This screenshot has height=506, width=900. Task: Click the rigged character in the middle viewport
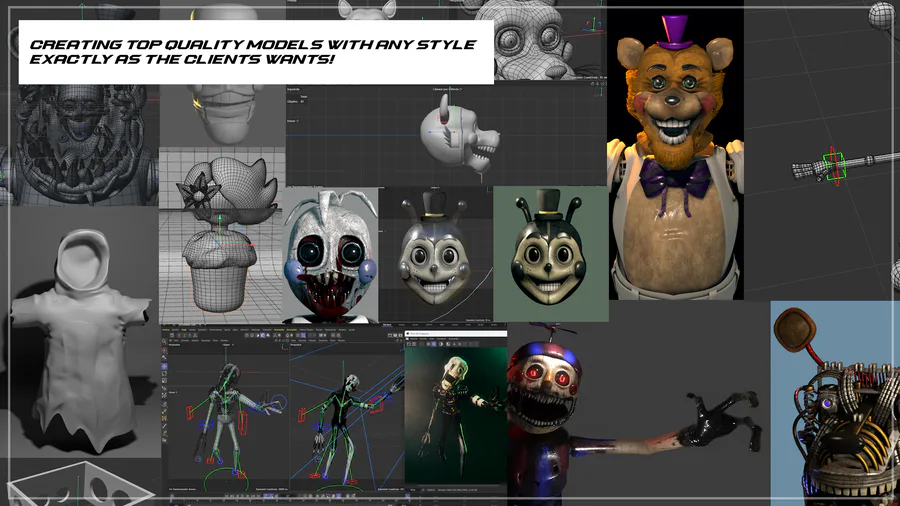coord(347,418)
